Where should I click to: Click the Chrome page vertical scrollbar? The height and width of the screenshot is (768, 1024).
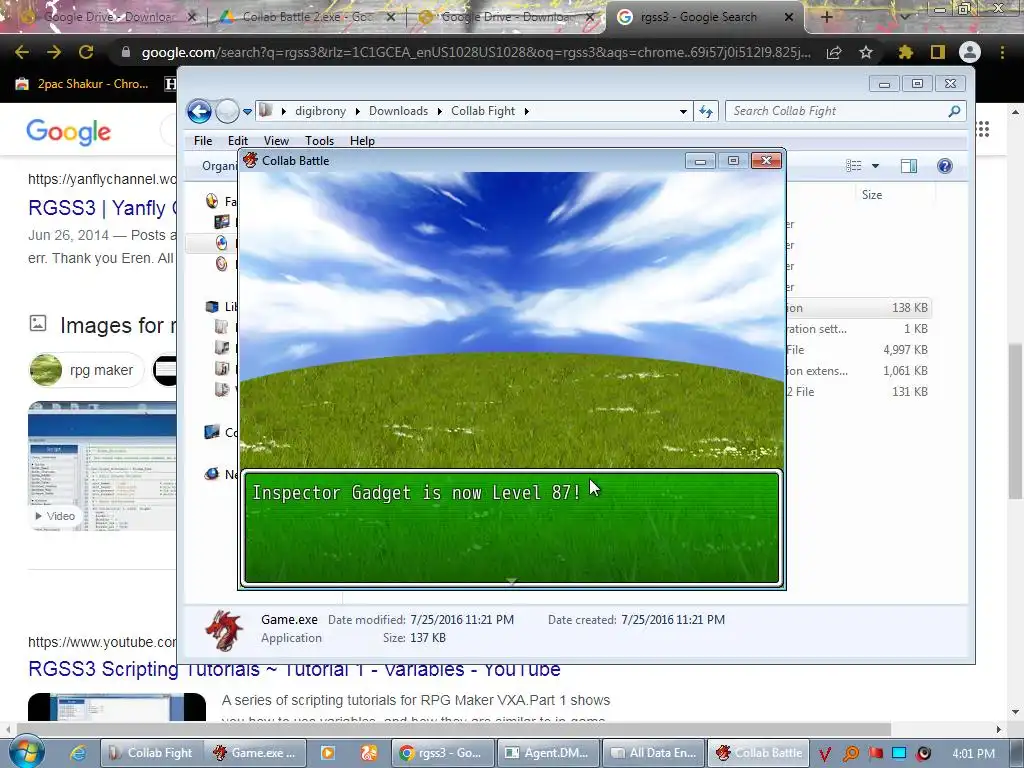[x=1015, y=421]
